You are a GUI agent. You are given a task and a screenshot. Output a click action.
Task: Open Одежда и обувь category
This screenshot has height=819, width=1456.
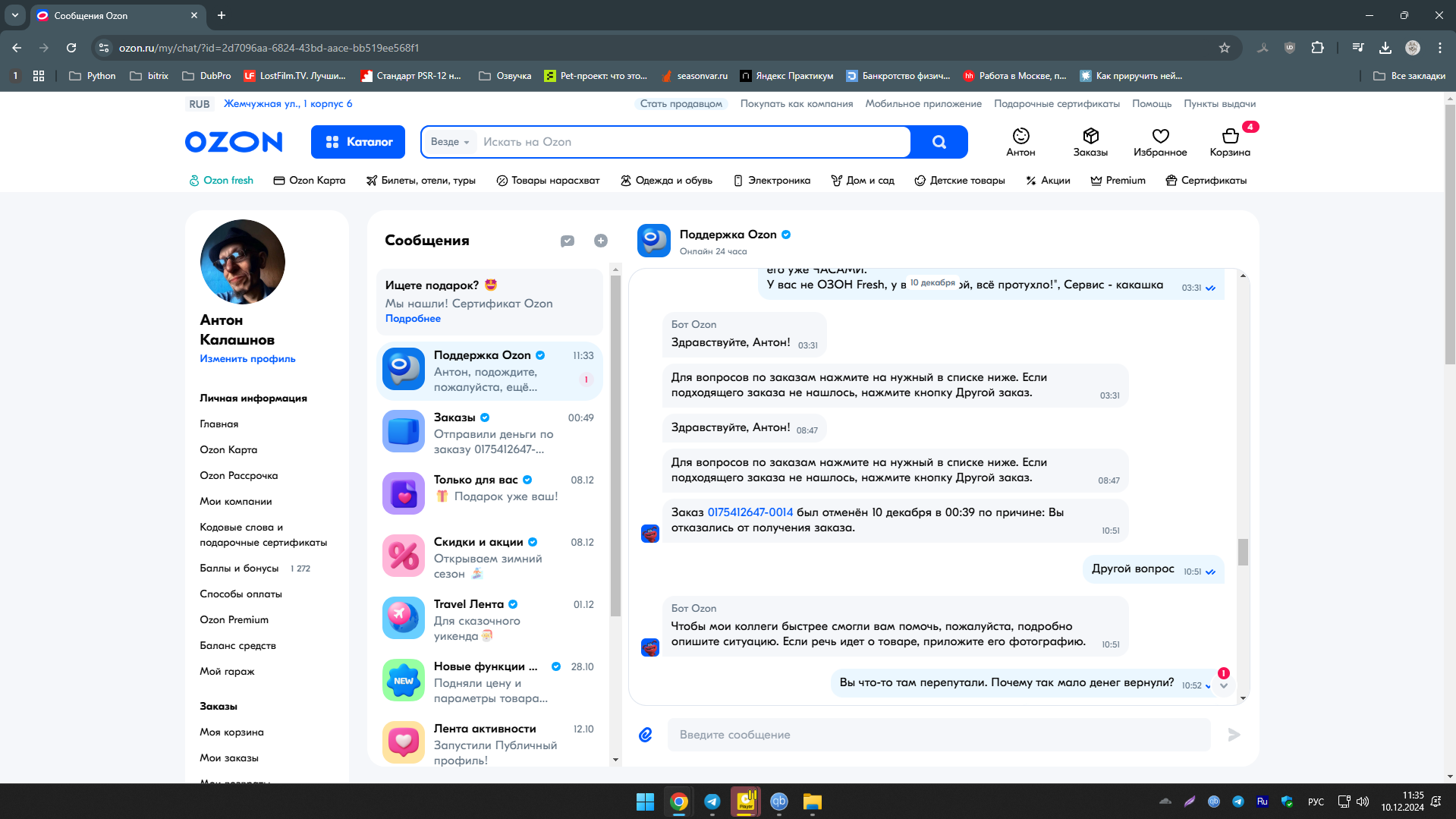point(666,181)
